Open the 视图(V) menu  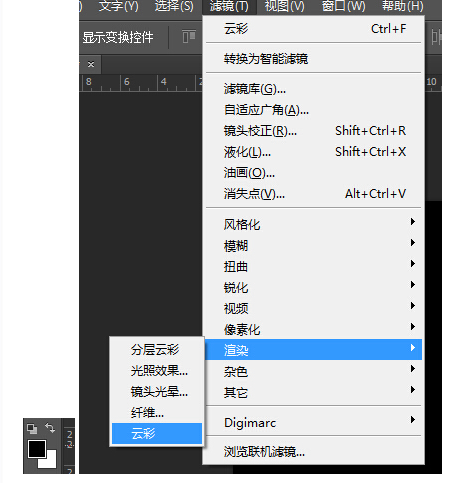[284, 6]
